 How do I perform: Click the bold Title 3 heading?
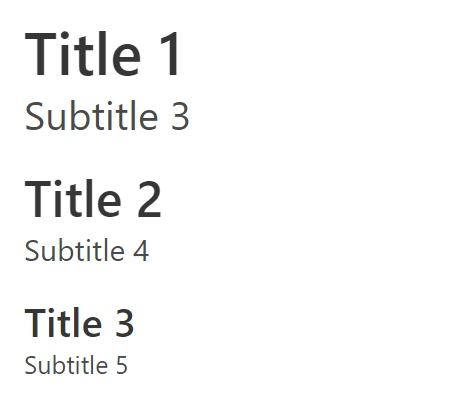tap(79, 322)
